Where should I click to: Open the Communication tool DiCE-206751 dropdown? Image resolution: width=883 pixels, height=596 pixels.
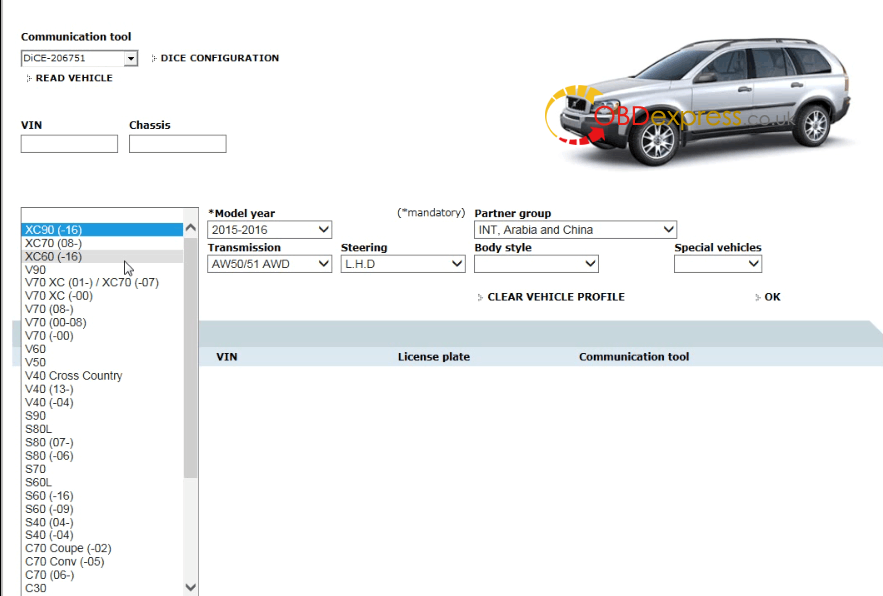click(x=79, y=58)
